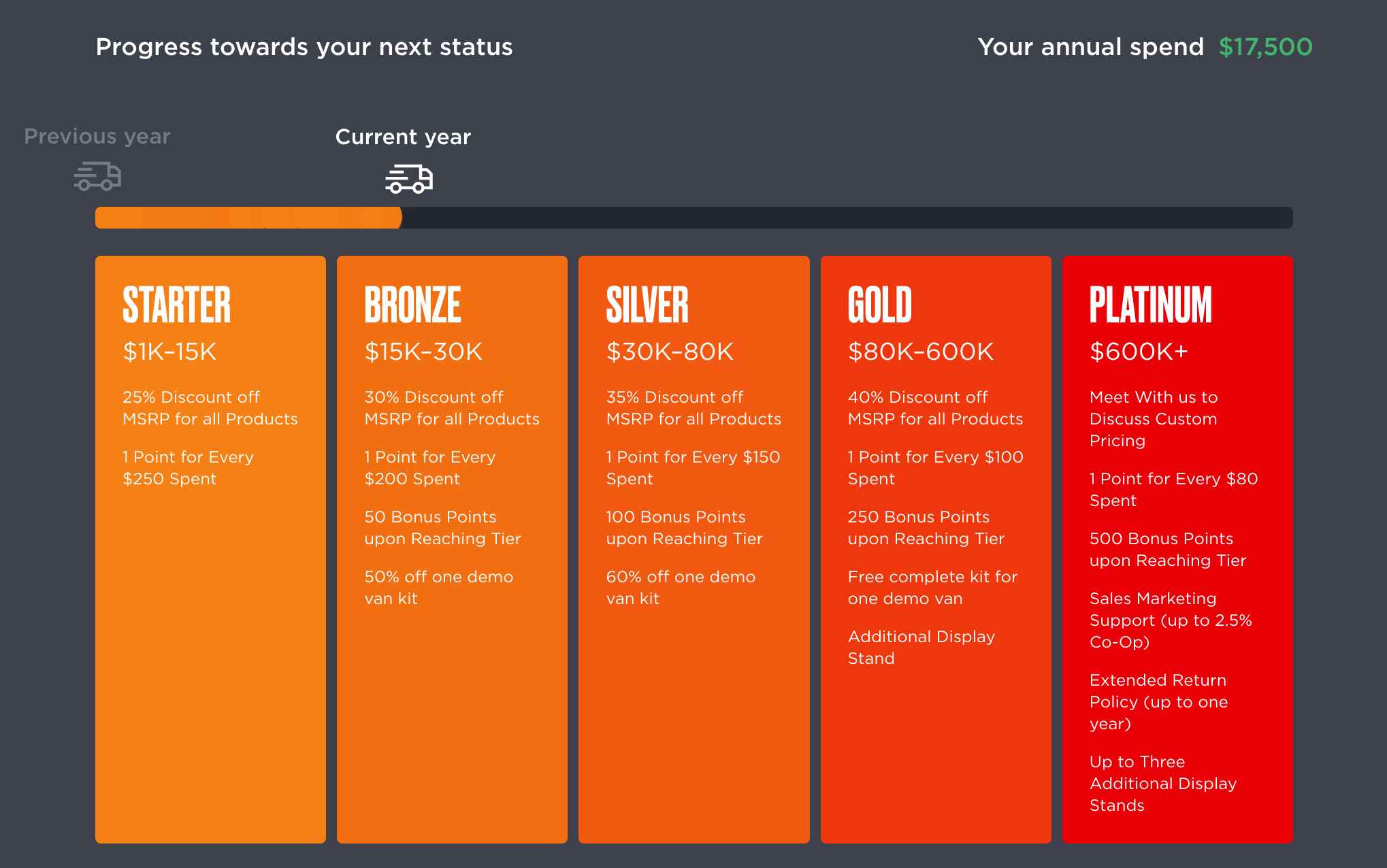
Task: Choose the Platinum tier title
Action: pos(1151,305)
